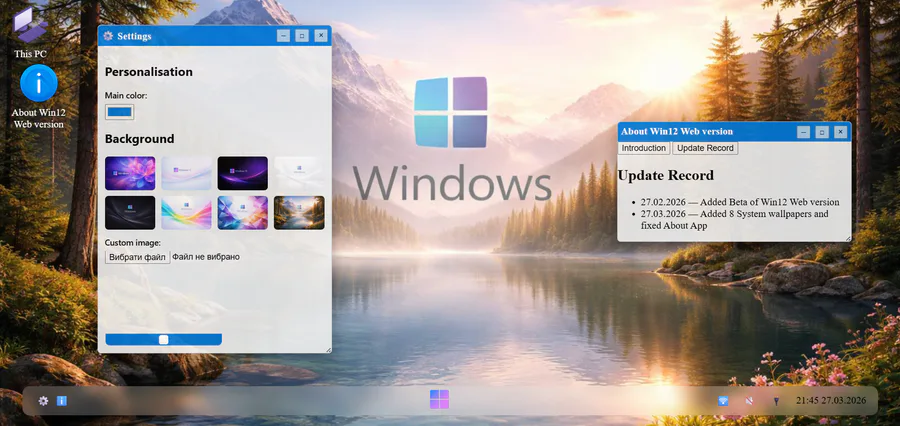Screen dimensions: 900x426
Task: Open About Win12 Web version desktop icon
Action: click(x=38, y=97)
